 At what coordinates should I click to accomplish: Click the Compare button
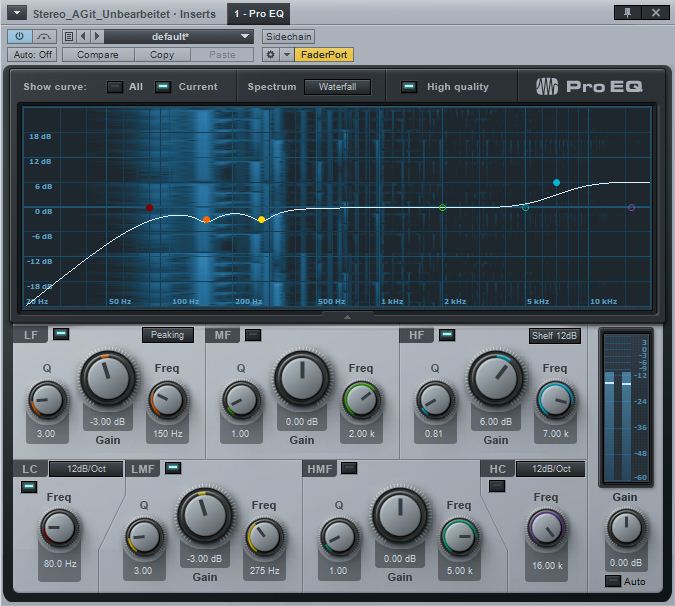[x=98, y=55]
